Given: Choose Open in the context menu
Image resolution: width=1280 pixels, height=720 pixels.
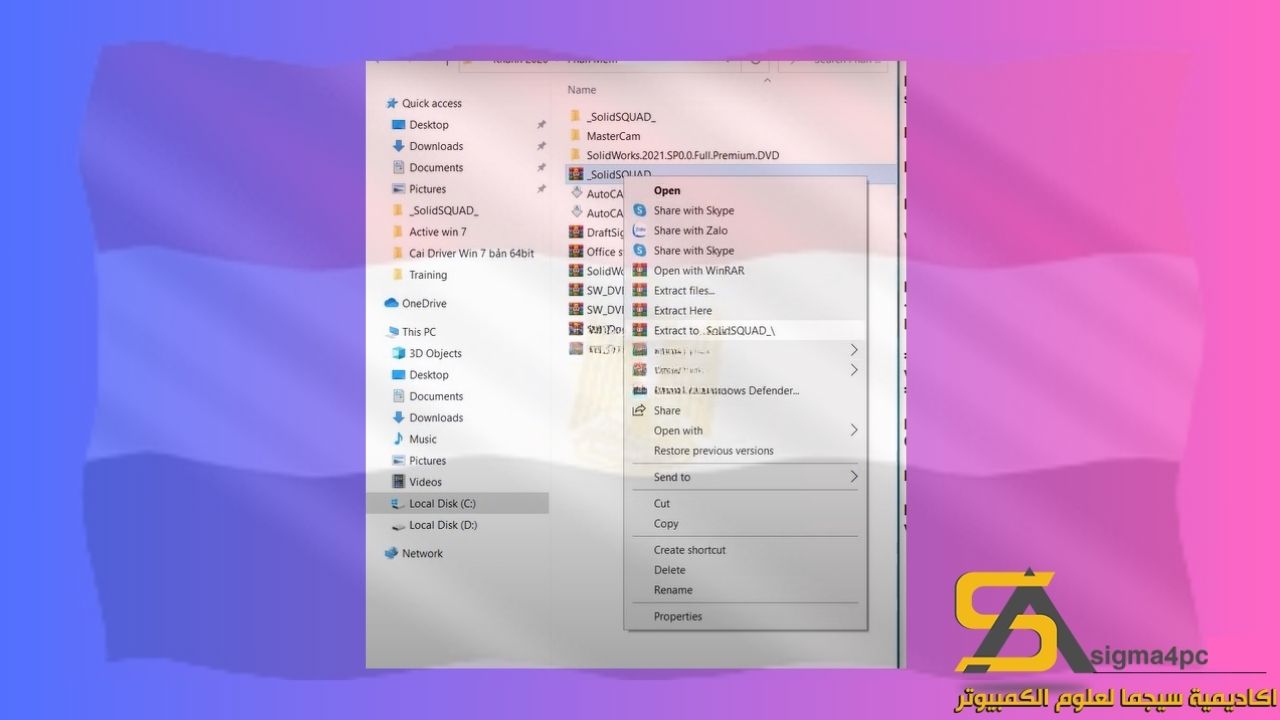Looking at the screenshot, I should click(x=667, y=191).
